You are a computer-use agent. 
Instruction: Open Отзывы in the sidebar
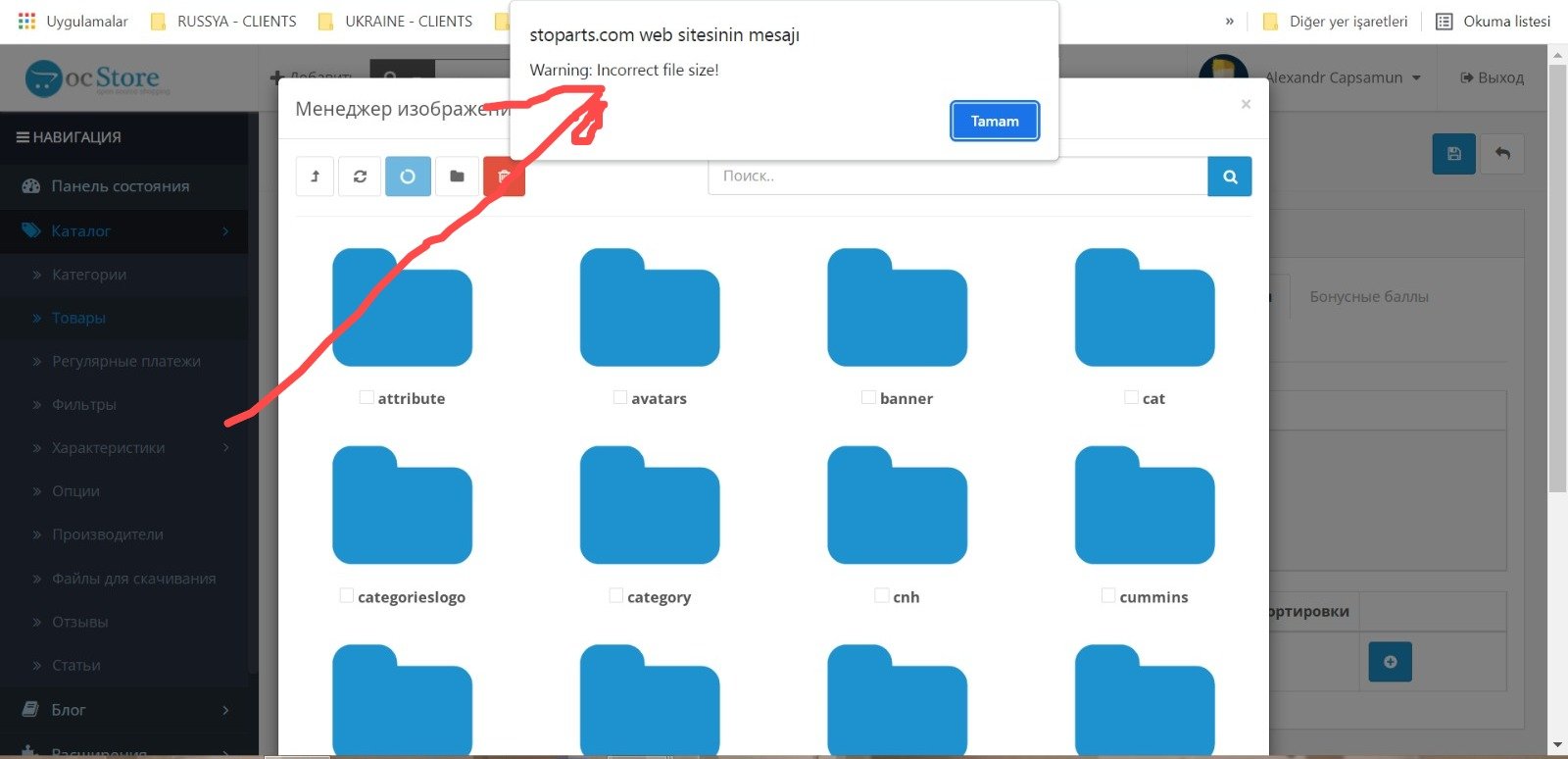coord(80,622)
